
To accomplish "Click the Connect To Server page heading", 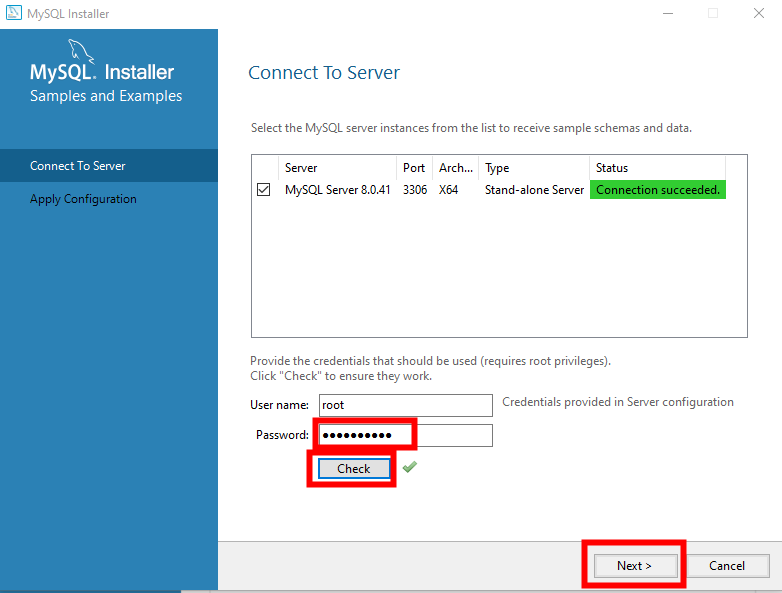I will click(324, 73).
